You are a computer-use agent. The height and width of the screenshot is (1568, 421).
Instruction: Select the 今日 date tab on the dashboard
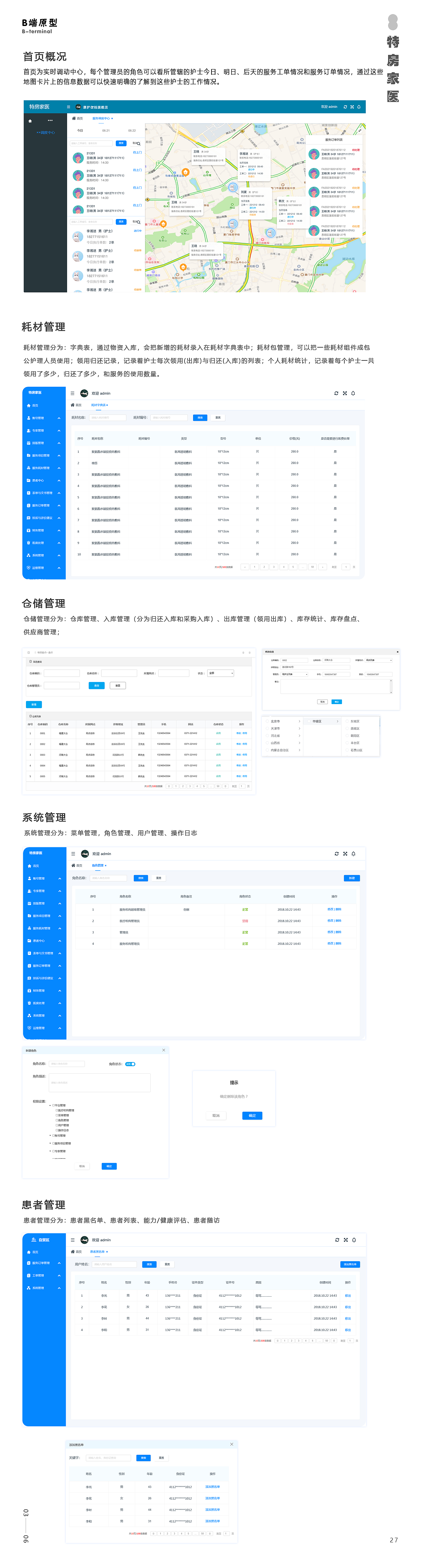click(x=80, y=131)
